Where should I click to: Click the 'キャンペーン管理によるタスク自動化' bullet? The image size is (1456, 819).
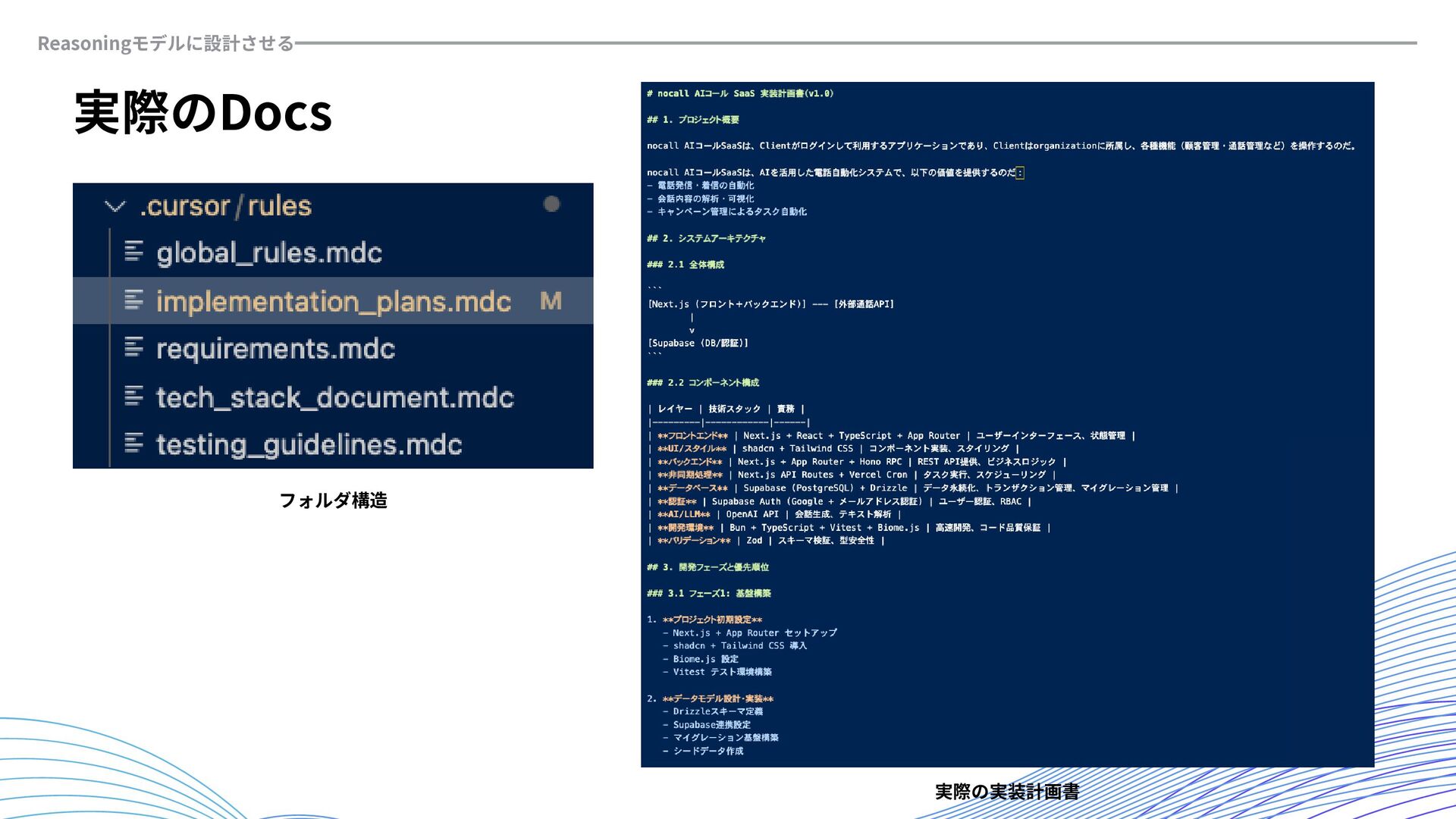click(x=727, y=212)
